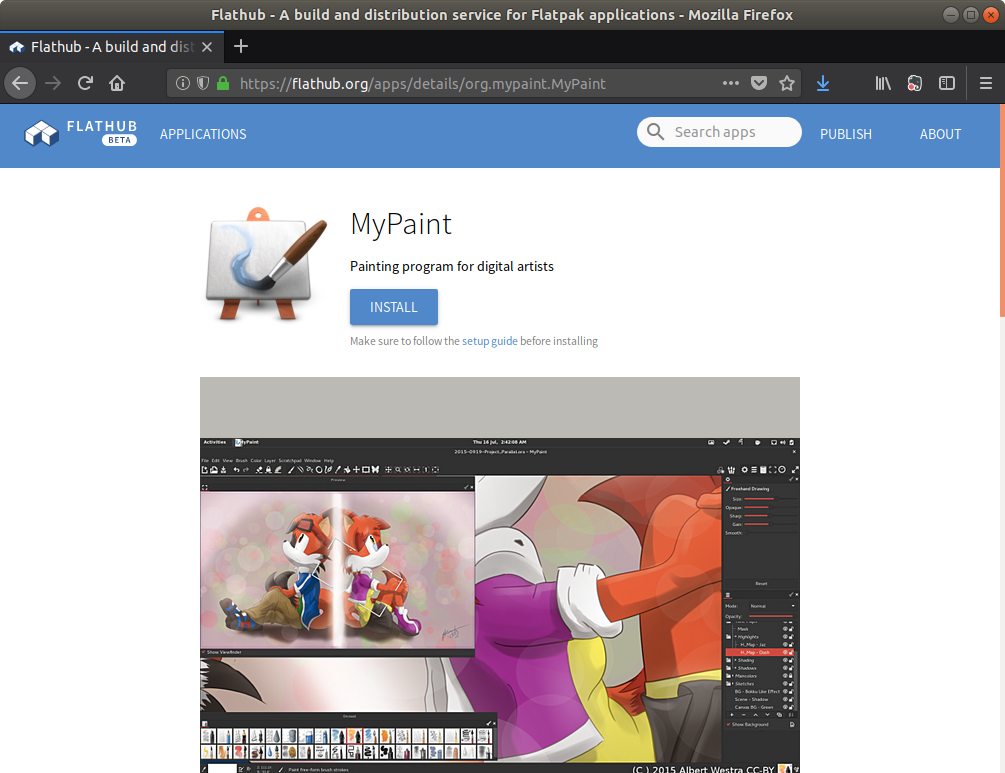The width and height of the screenshot is (1005, 773).
Task: Save page to Pocket
Action: 759,84
